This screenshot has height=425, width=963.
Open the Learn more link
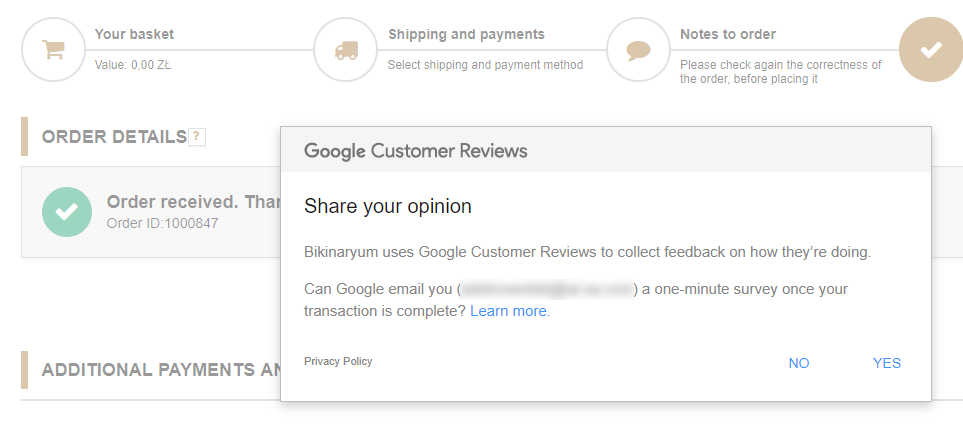pos(509,311)
